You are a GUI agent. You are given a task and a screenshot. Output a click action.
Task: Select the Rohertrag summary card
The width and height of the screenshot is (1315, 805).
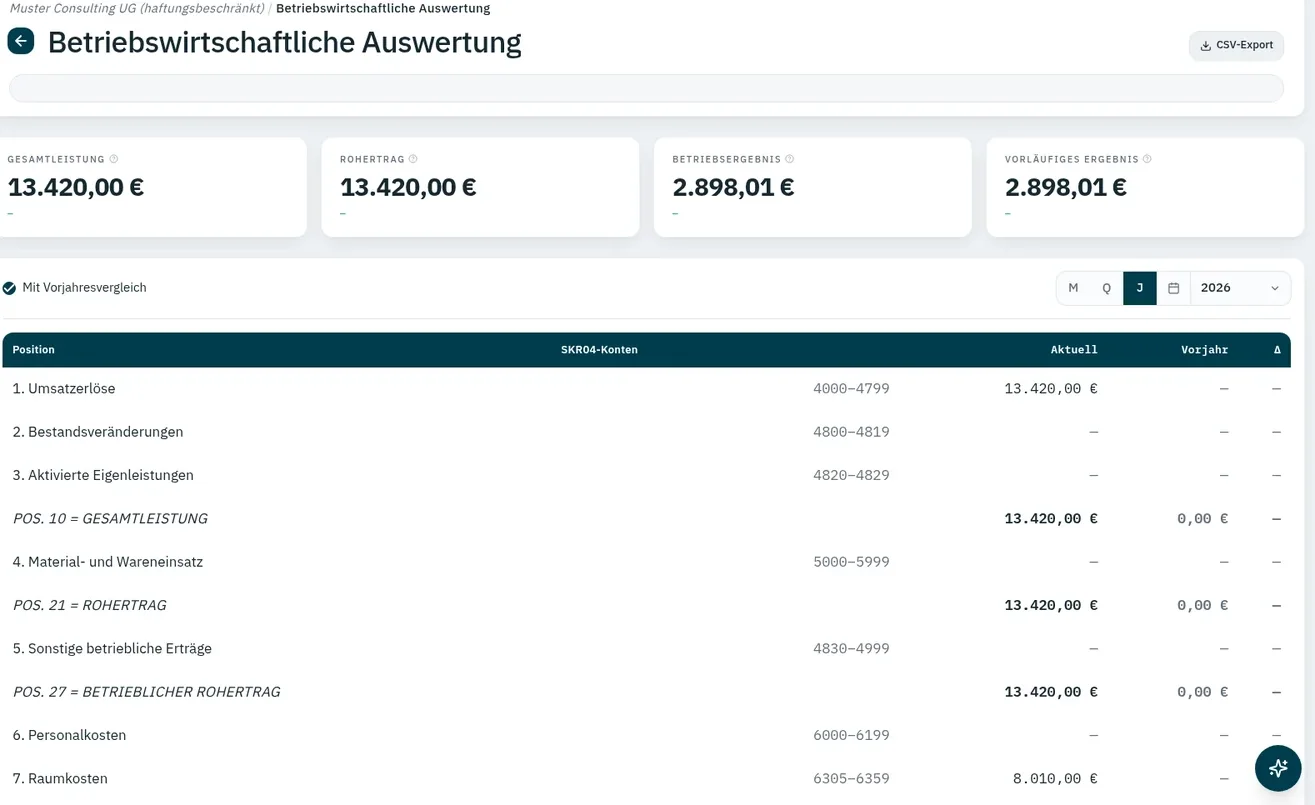480,187
